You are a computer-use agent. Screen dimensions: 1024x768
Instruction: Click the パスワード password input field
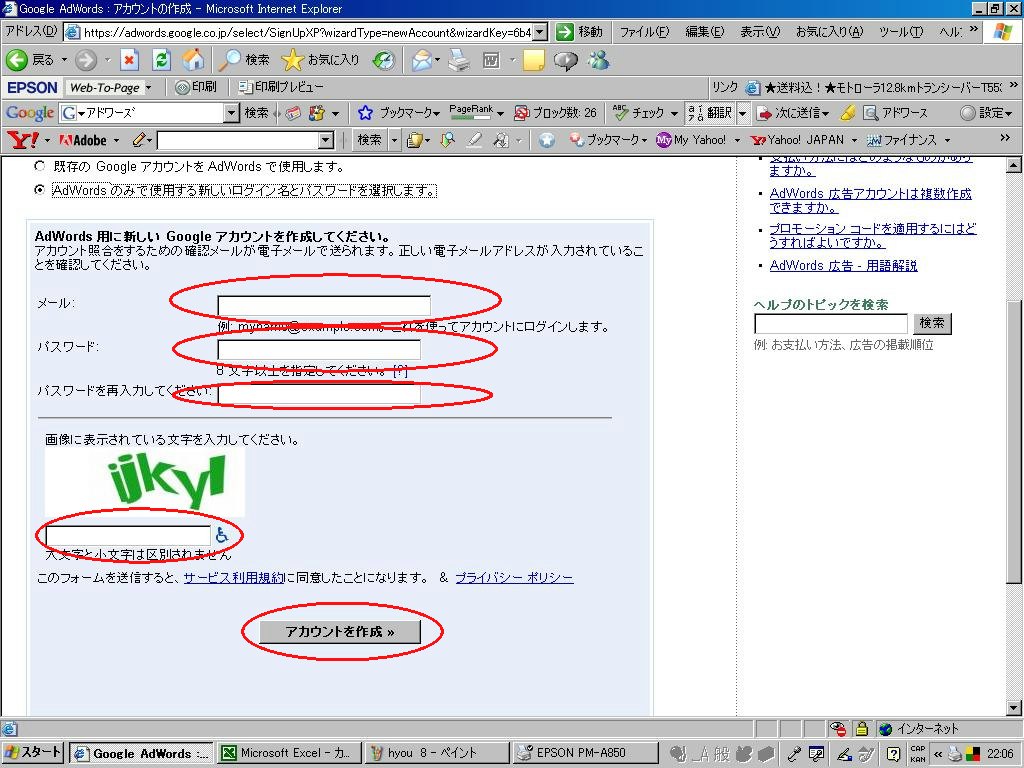pyautogui.click(x=319, y=349)
